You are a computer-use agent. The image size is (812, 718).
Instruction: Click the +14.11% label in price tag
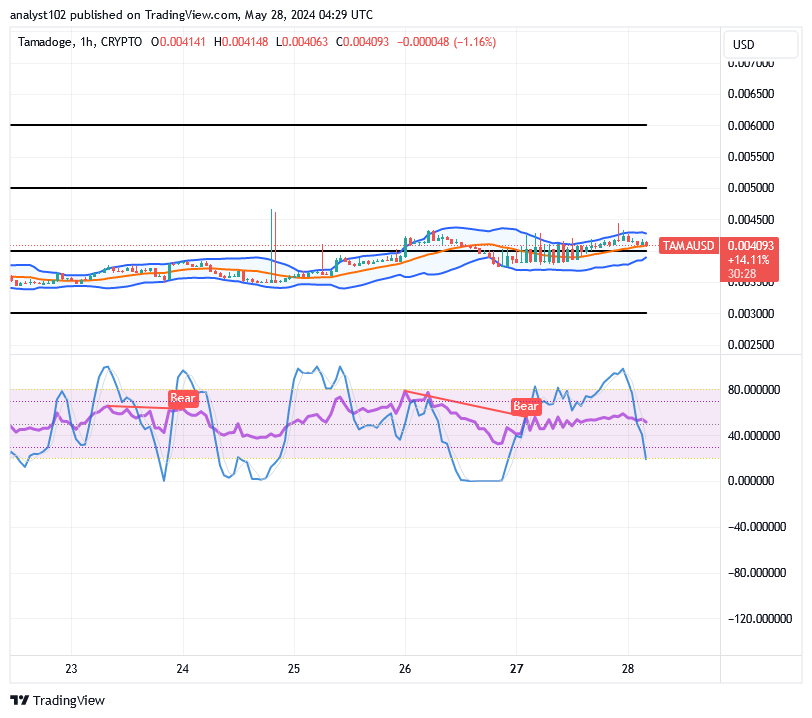(748, 260)
